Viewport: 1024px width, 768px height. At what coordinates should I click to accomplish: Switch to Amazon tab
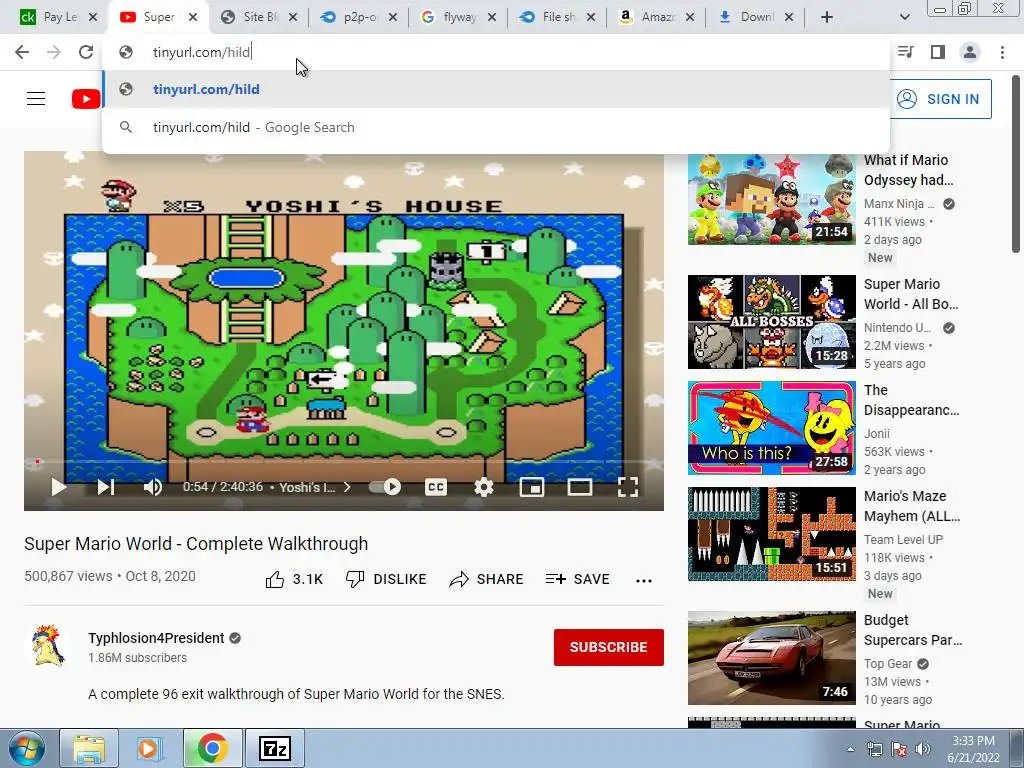(x=656, y=17)
